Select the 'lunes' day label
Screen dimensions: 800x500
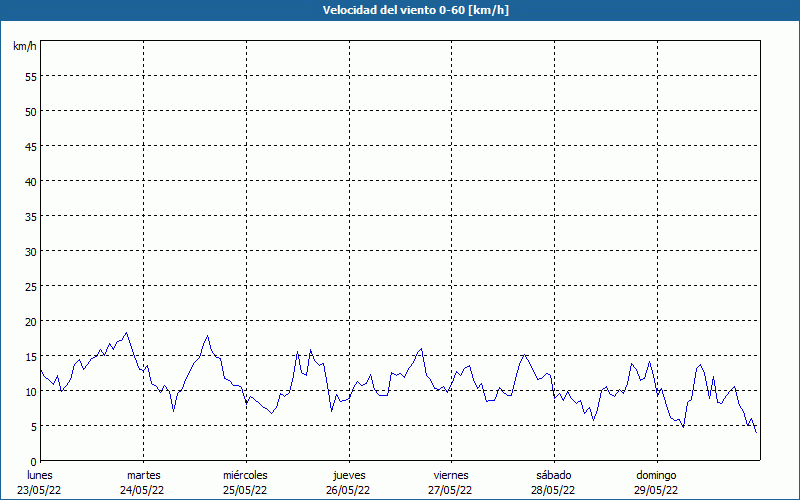40,475
